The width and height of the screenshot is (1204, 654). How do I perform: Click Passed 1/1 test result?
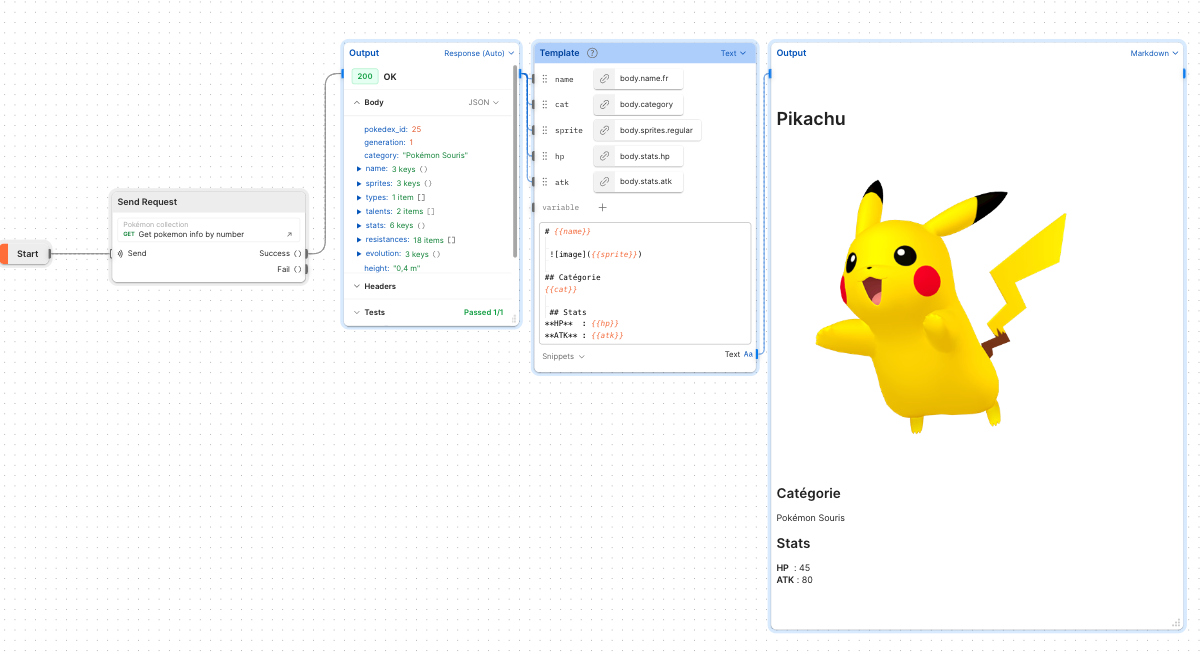click(x=484, y=312)
